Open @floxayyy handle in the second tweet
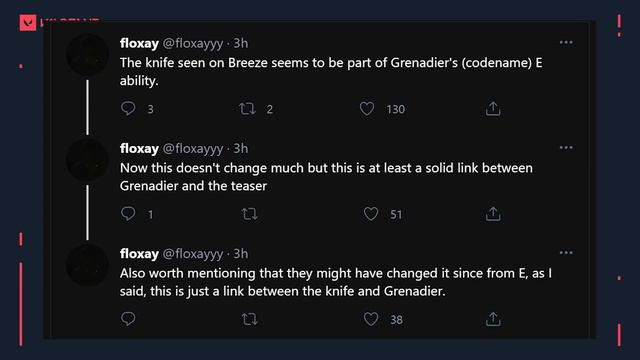 193,149
